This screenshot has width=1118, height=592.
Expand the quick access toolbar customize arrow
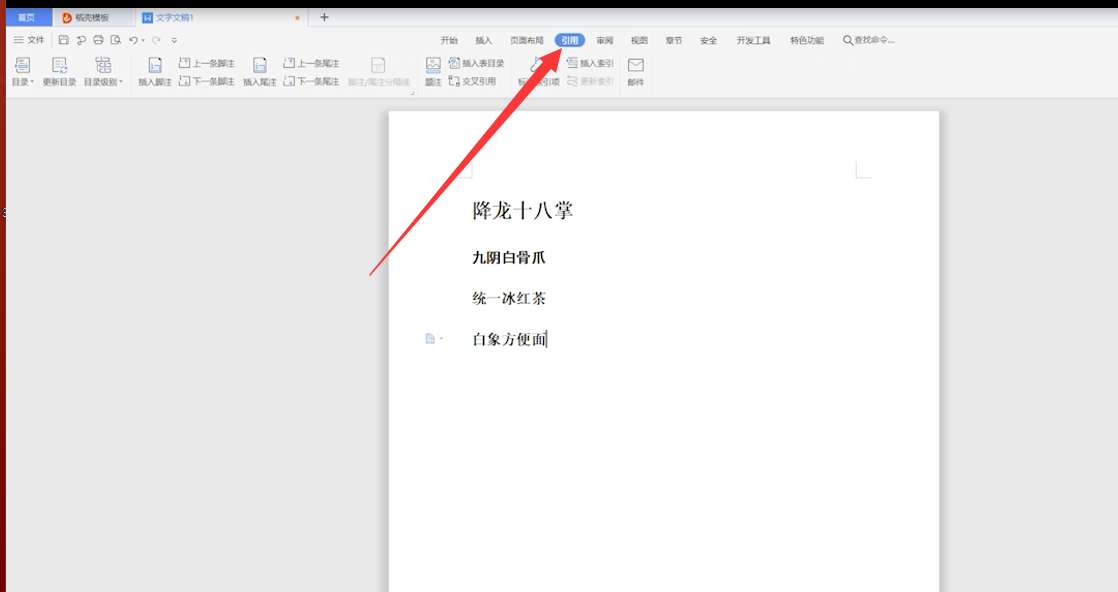[x=174, y=40]
